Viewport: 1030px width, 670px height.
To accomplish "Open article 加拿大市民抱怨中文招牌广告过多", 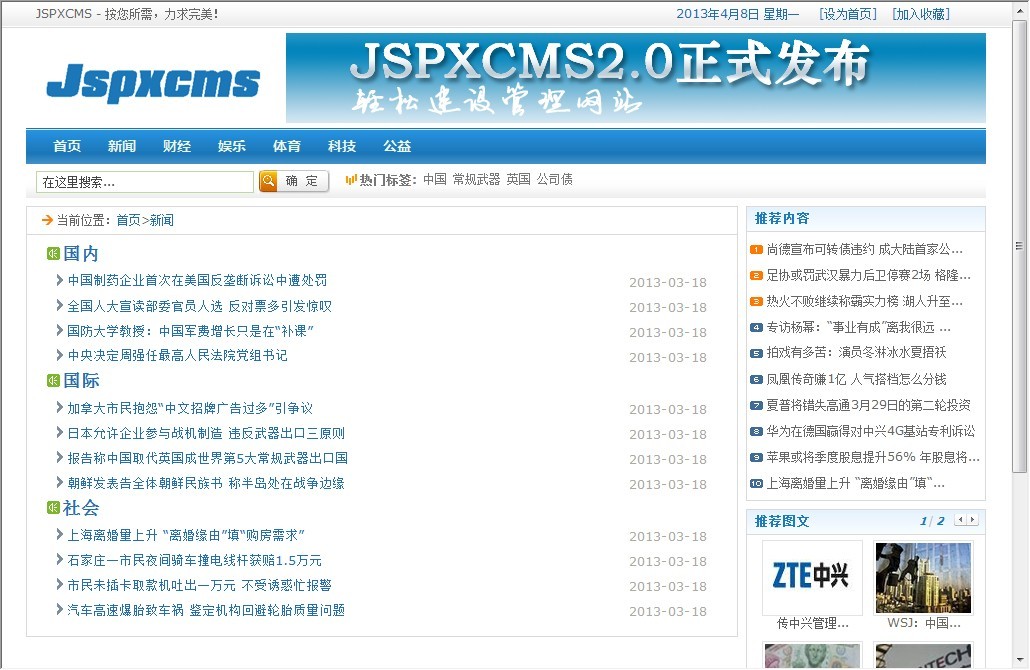I will click(x=190, y=409).
